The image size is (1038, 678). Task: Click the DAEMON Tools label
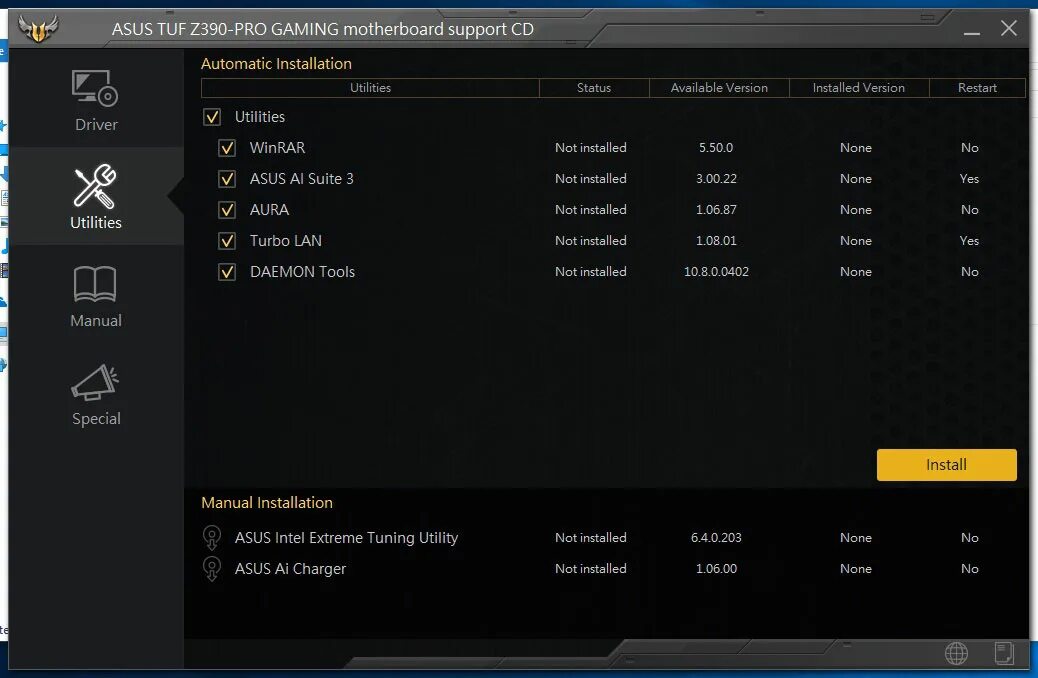(x=303, y=272)
